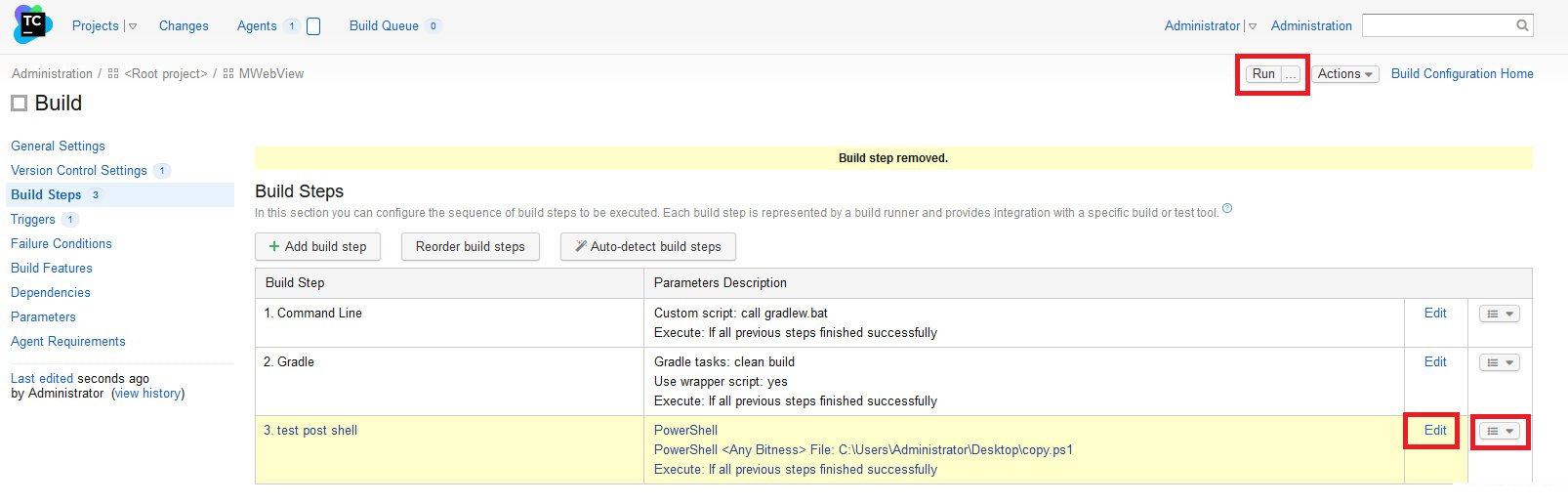Open the Triggers settings section

point(33,219)
